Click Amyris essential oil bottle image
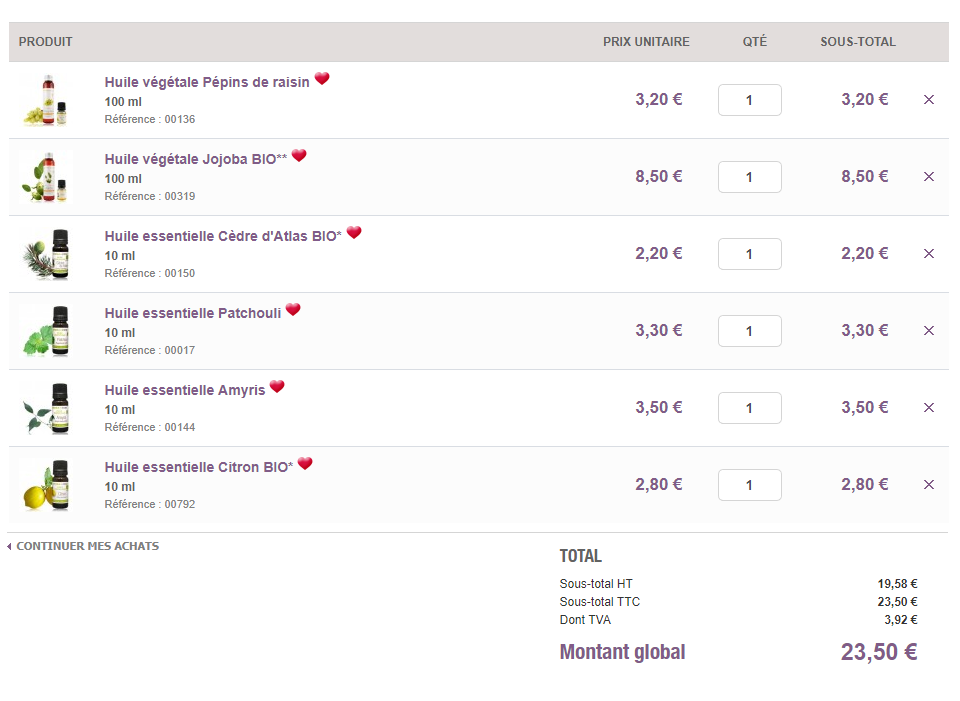Image resolution: width=960 pixels, height=701 pixels. pos(46,408)
